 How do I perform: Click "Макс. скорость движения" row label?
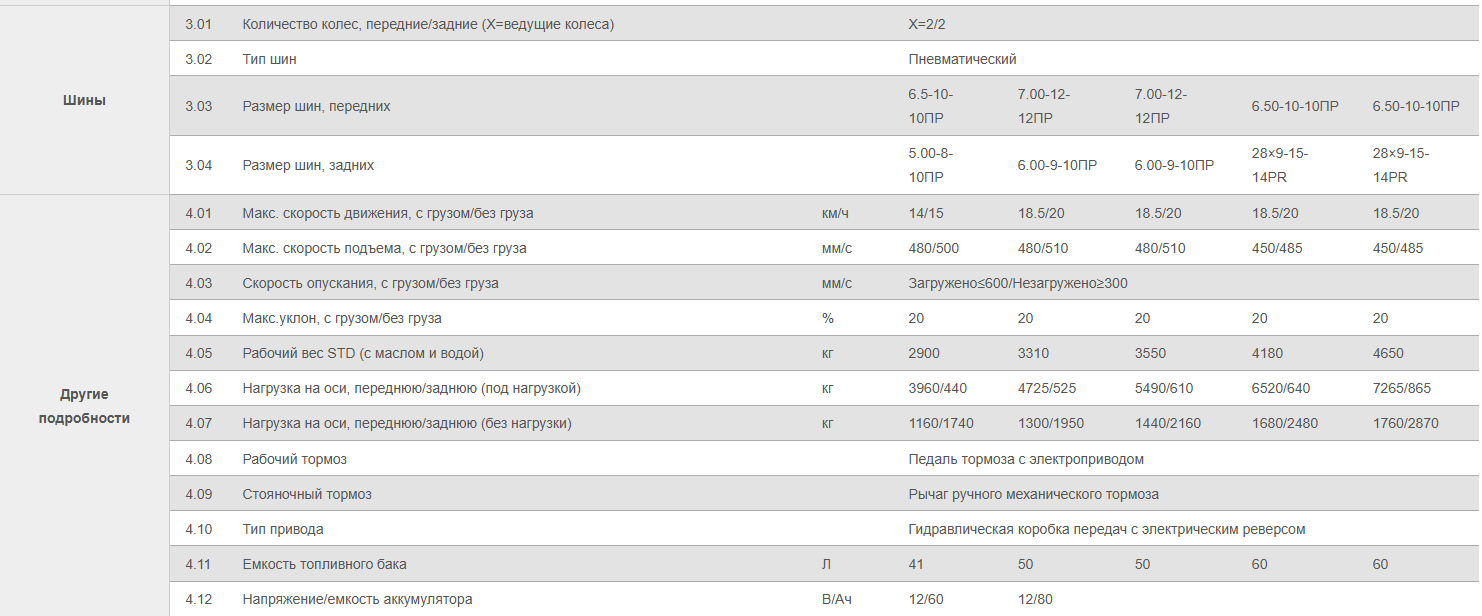click(388, 213)
